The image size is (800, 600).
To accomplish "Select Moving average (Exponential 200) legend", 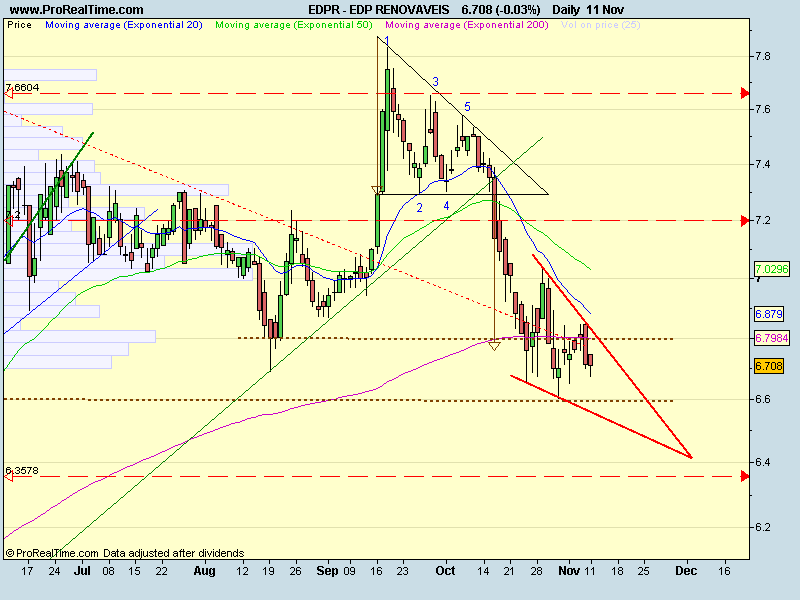I will [467, 24].
